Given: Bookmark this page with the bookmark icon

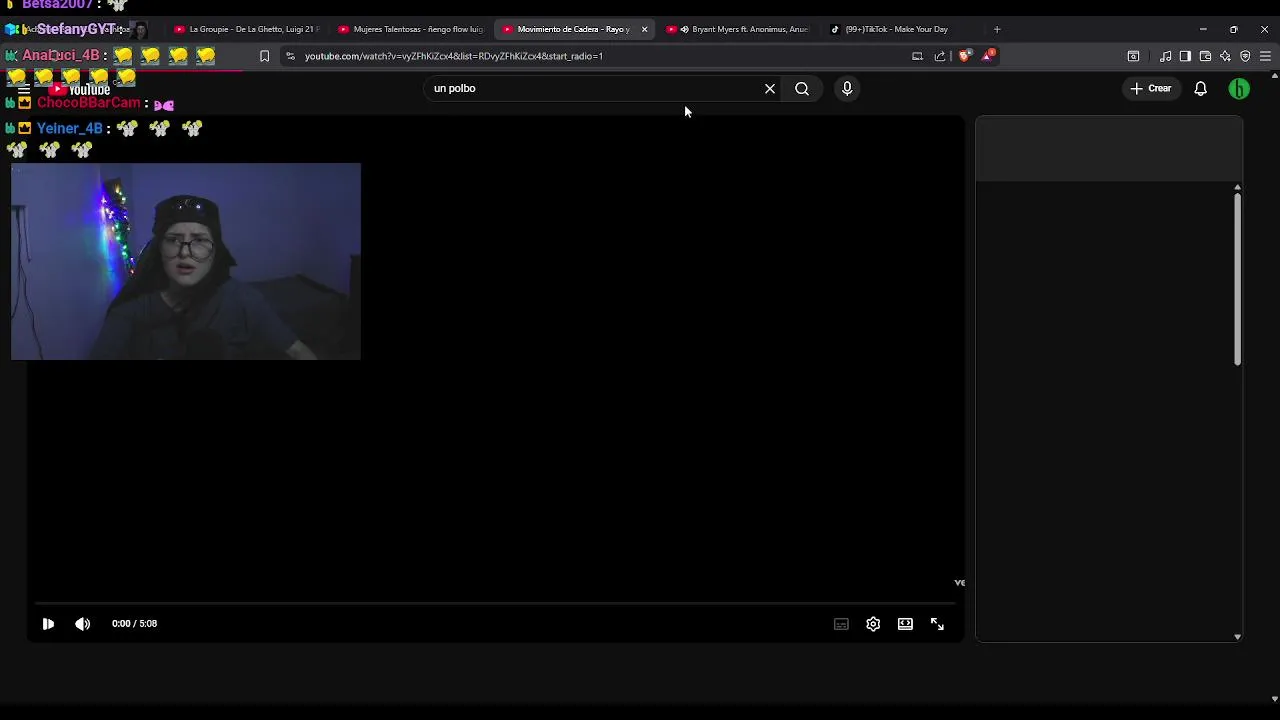Looking at the screenshot, I should (264, 56).
